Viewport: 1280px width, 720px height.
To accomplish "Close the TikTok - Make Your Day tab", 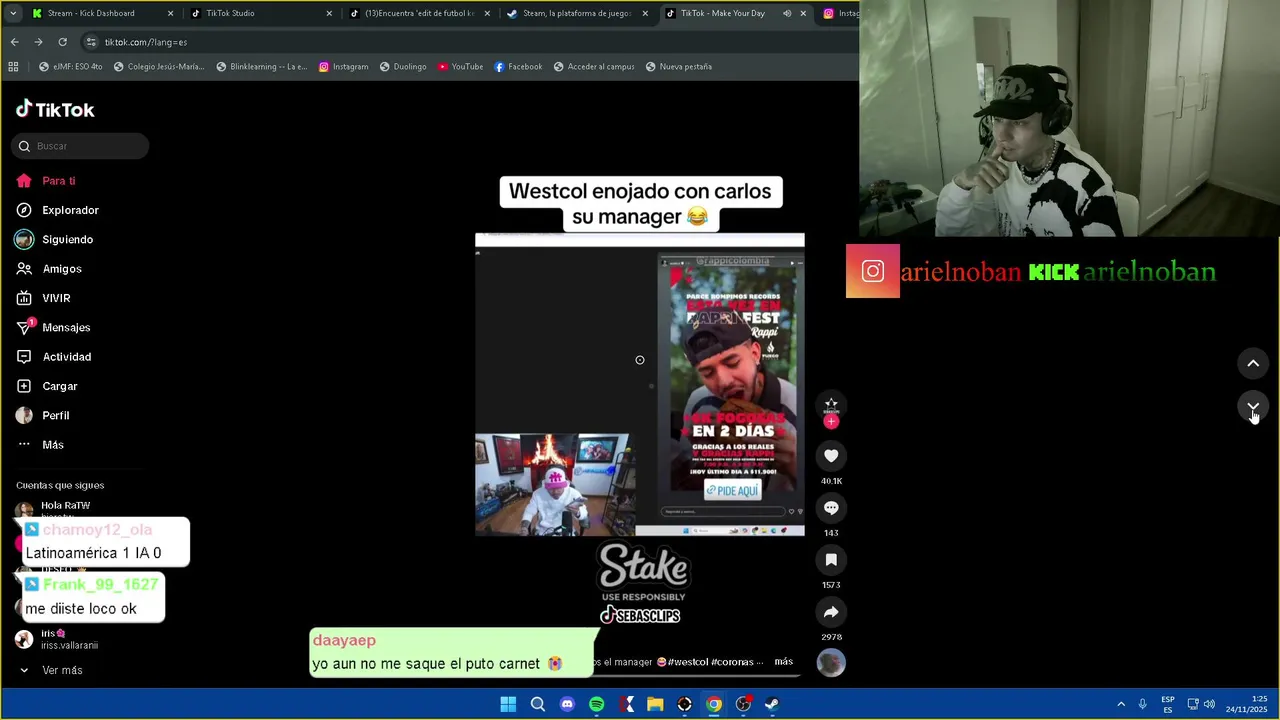I will (x=803, y=13).
